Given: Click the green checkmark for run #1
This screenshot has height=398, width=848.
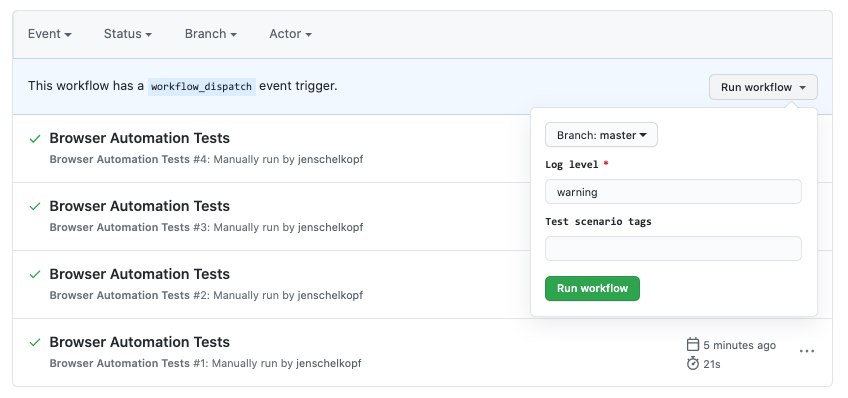Looking at the screenshot, I should click(35, 342).
